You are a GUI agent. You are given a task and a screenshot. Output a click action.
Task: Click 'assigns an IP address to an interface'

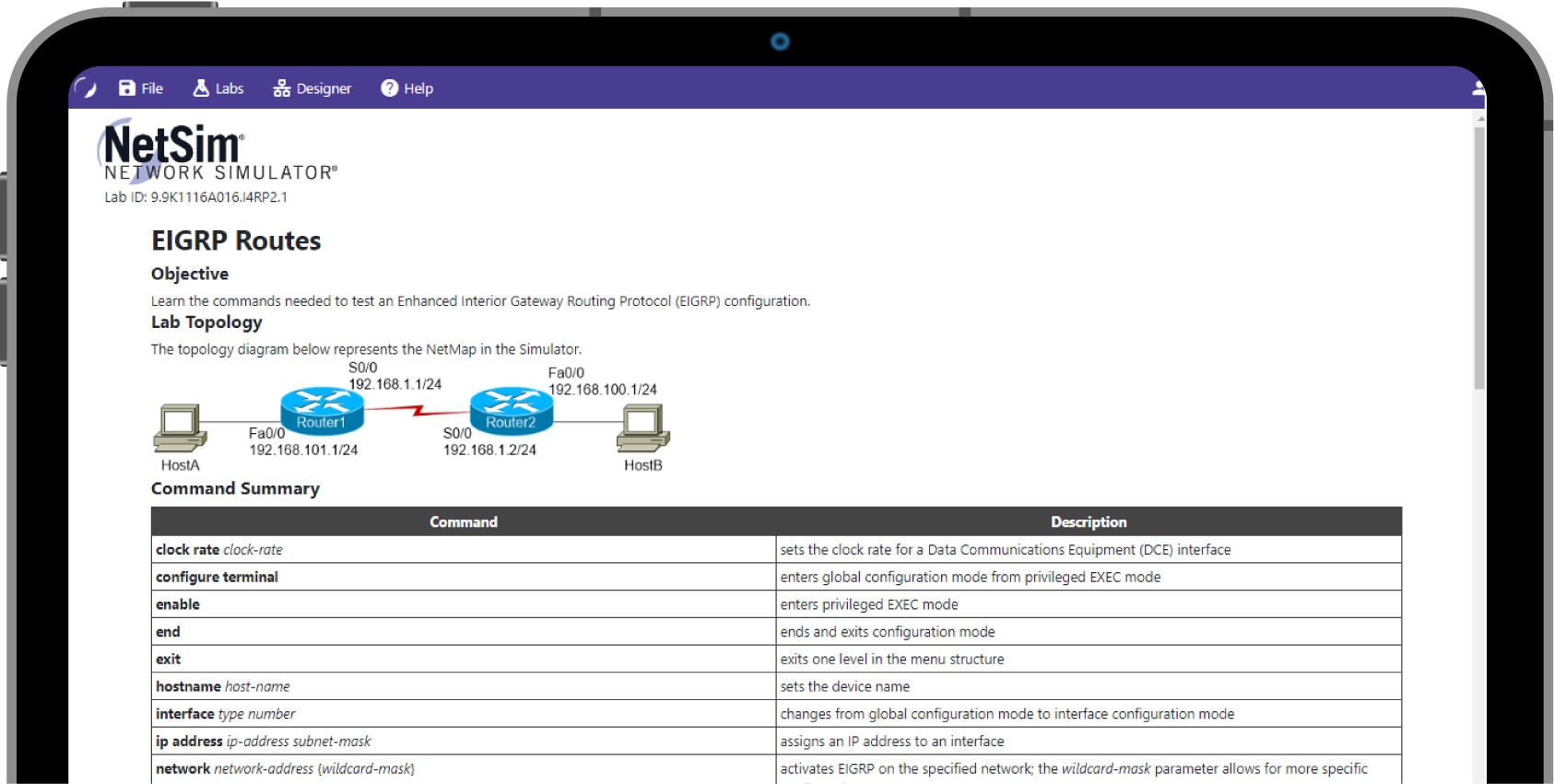click(1089, 741)
